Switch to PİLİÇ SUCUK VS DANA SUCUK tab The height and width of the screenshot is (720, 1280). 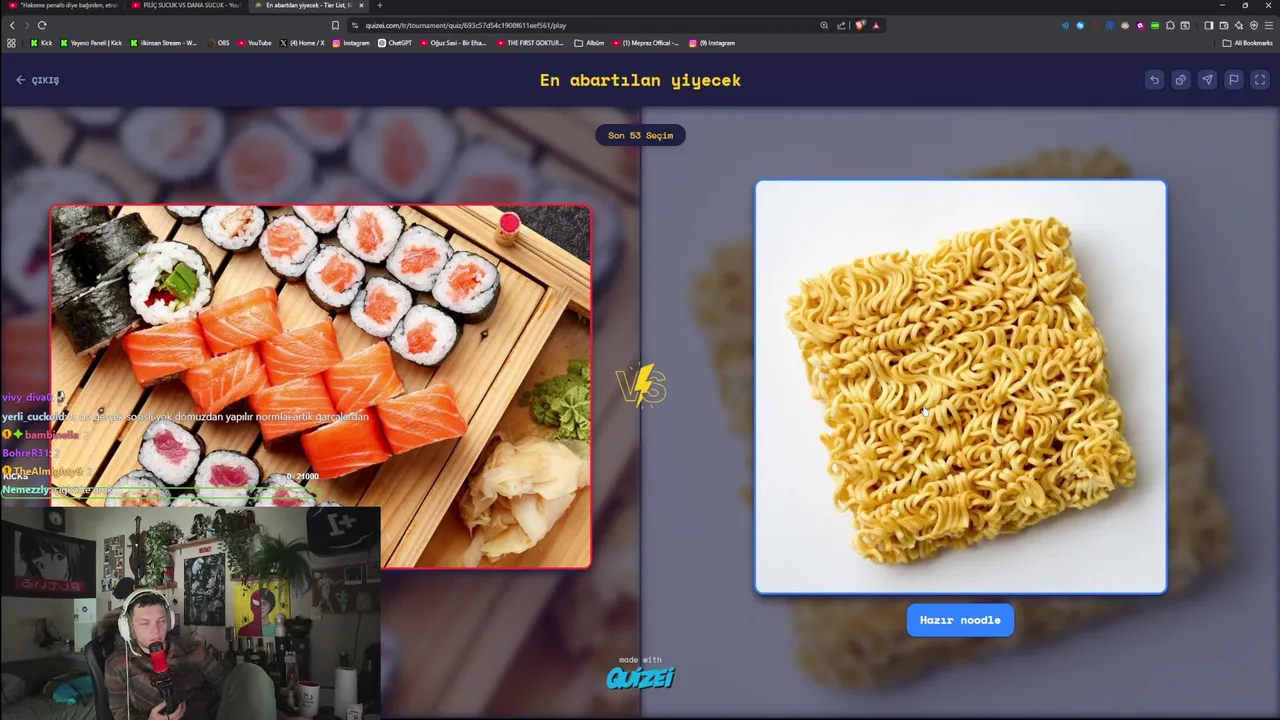click(x=186, y=5)
